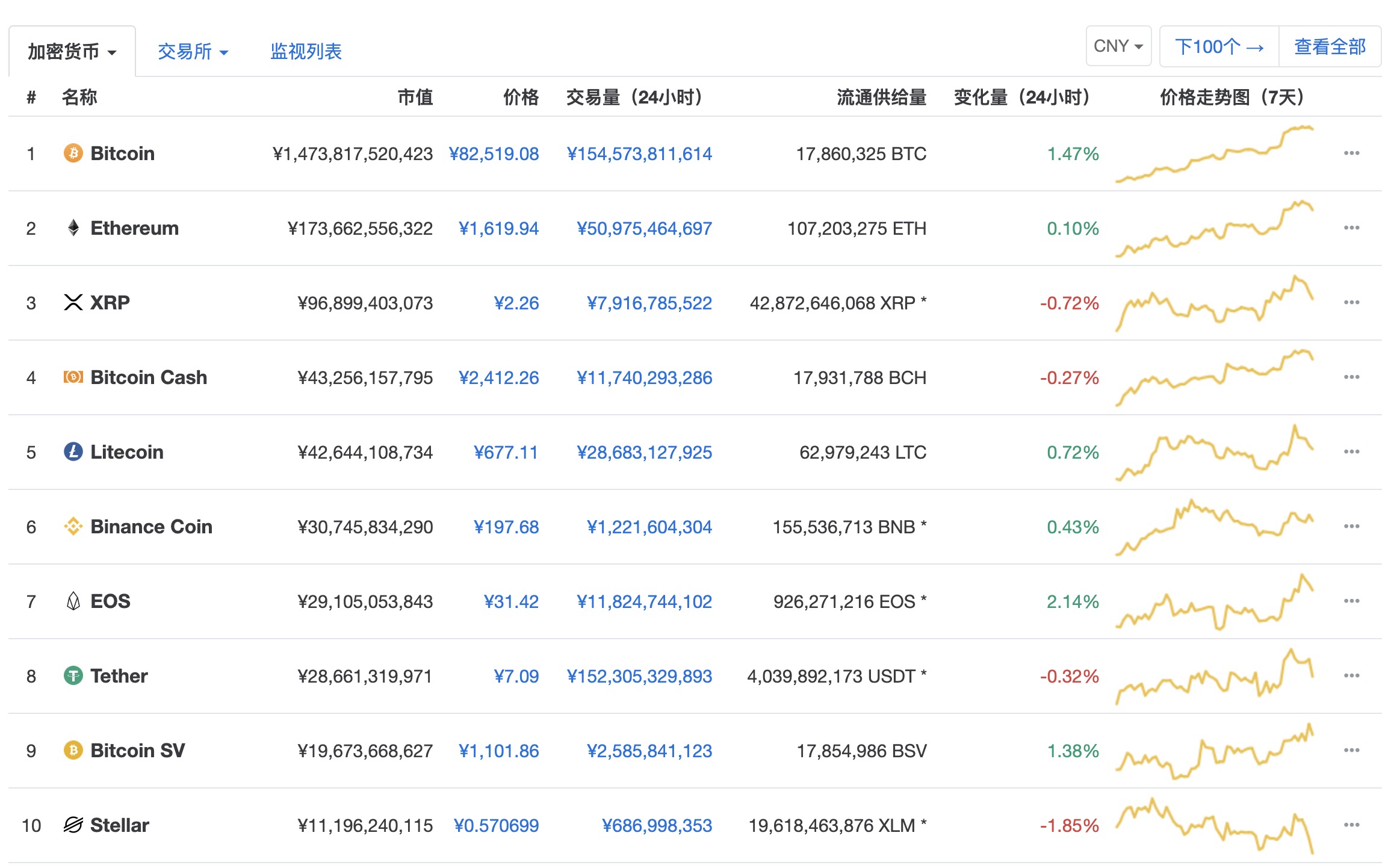Open XRP's 7-day price trend chart
The image size is (1394, 868).
(x=1215, y=303)
